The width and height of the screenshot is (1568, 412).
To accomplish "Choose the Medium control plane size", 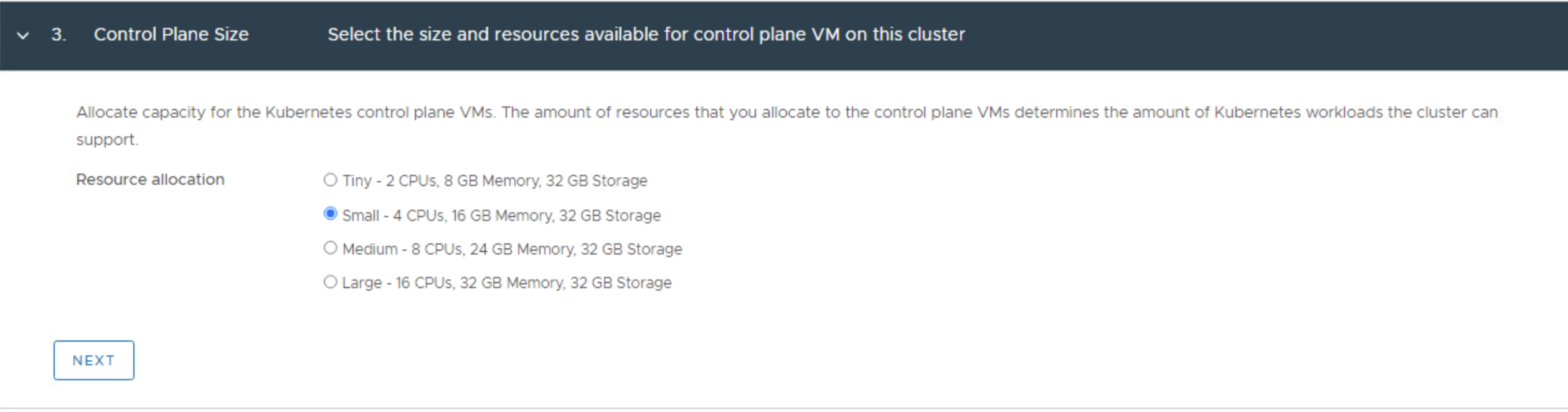I will tap(330, 248).
